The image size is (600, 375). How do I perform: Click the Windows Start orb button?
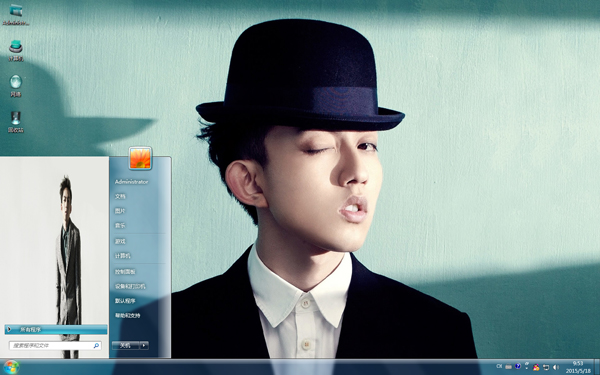pyautogui.click(x=11, y=367)
